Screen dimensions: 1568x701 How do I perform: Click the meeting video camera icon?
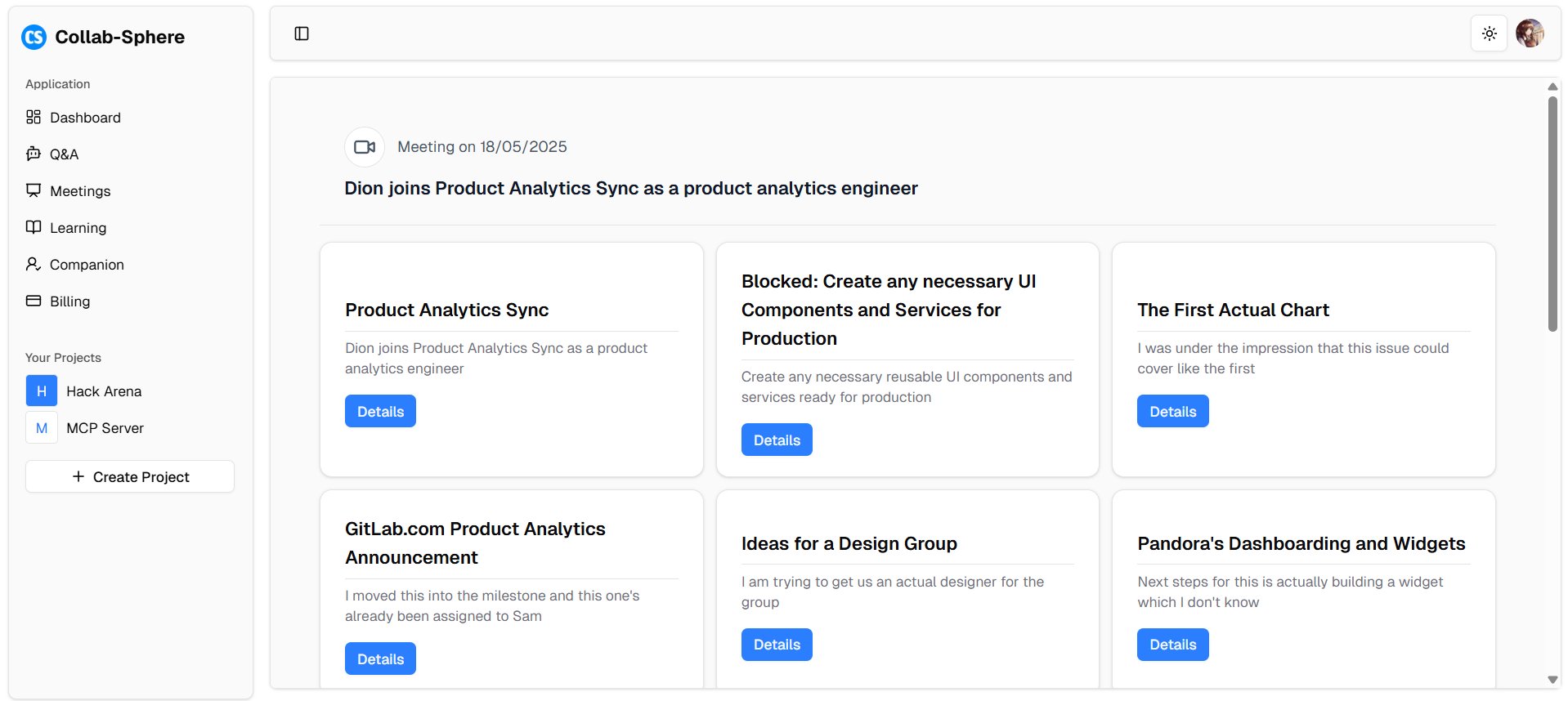pos(365,147)
